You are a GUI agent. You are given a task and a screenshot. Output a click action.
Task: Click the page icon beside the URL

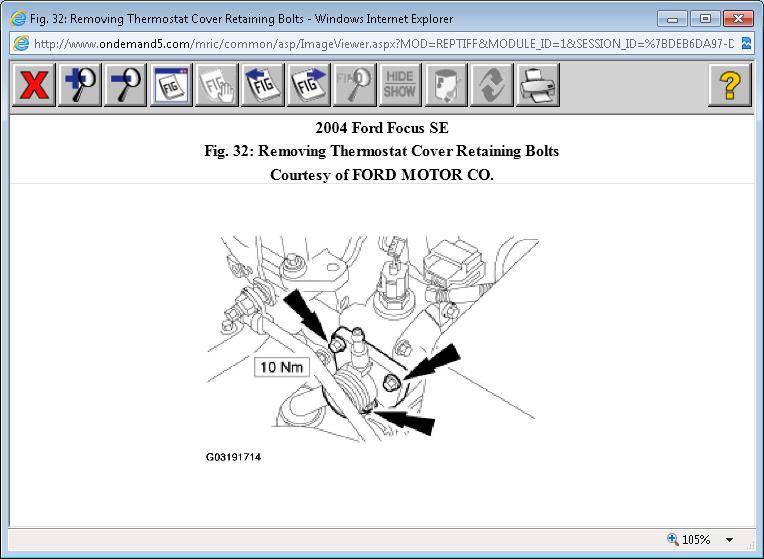point(21,43)
